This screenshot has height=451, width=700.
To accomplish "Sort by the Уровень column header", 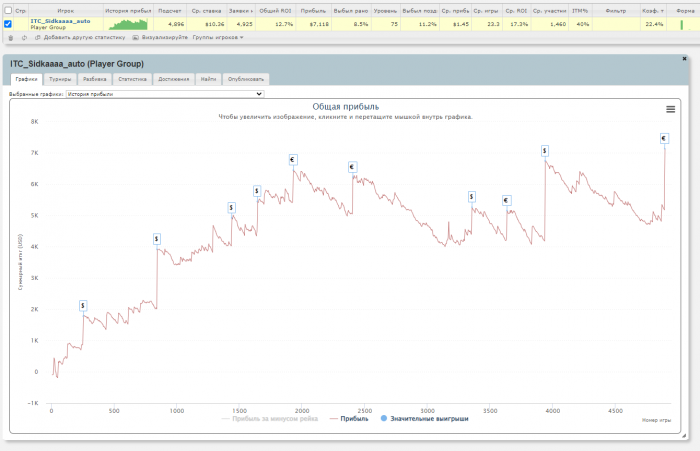I will click(x=385, y=11).
